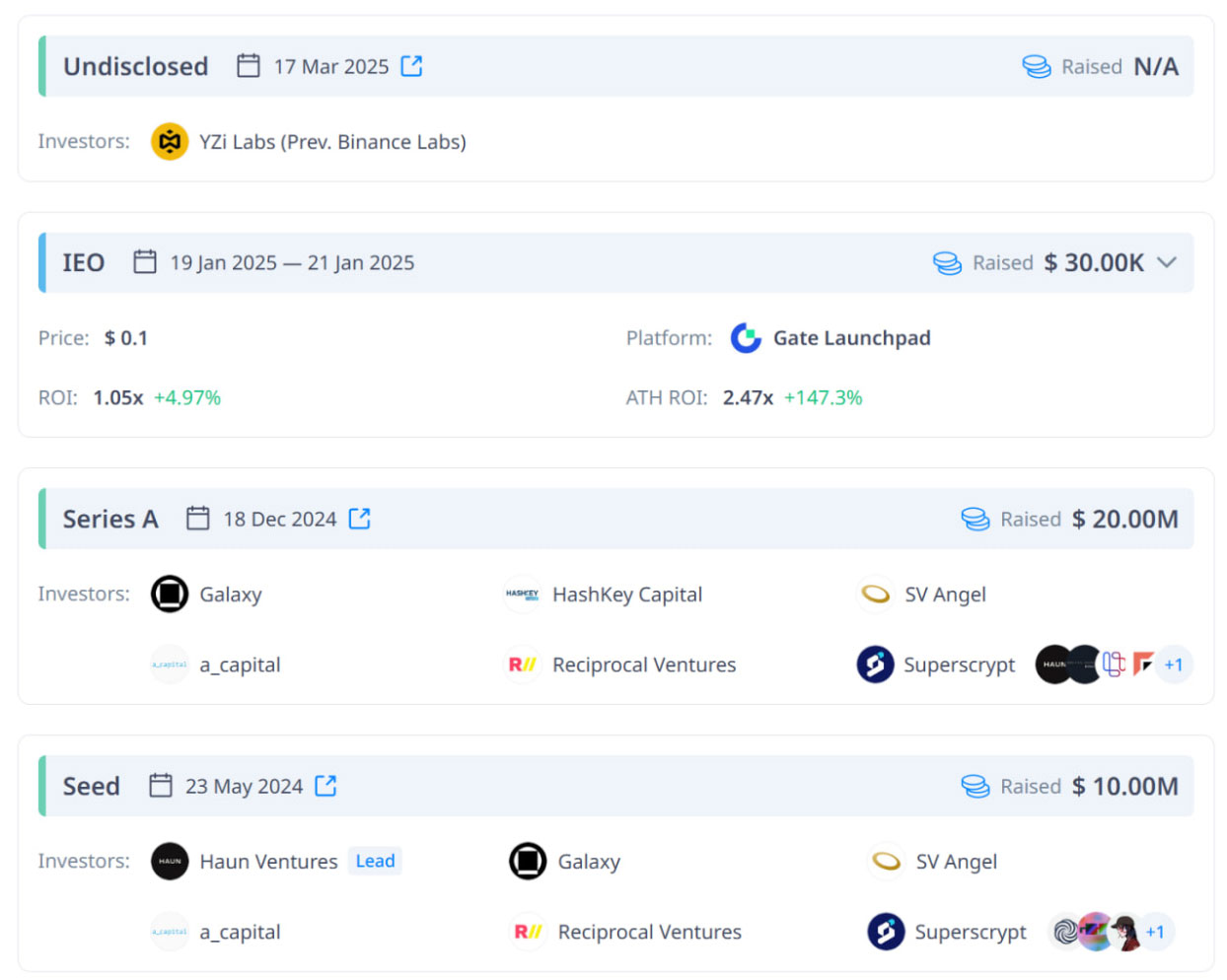Click the YZi Labs logo icon
1227x980 pixels.
click(x=170, y=142)
